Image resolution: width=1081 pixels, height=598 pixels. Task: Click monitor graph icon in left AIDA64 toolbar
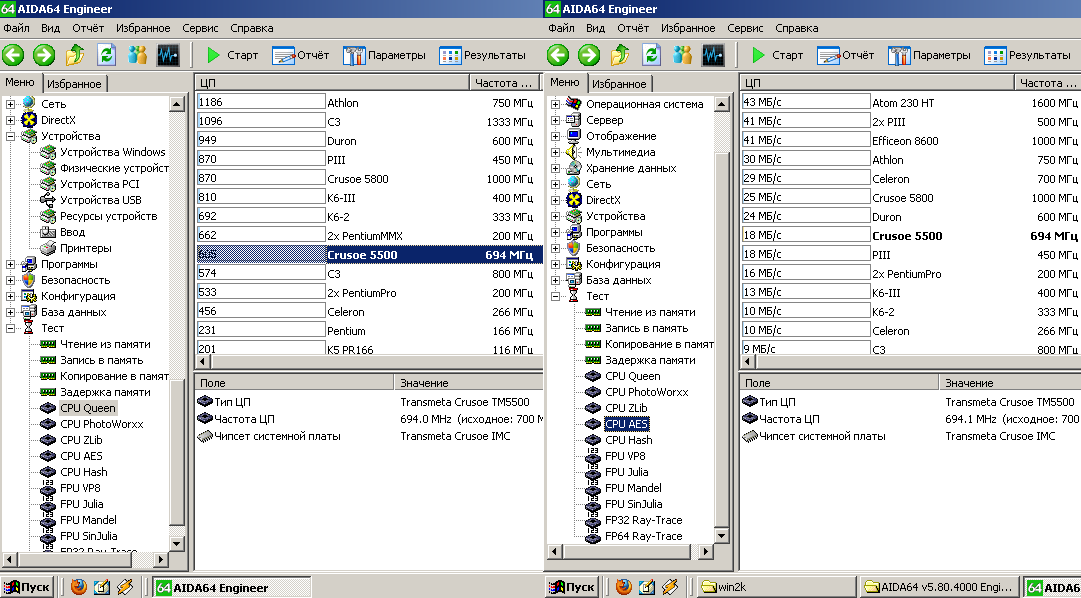(x=168, y=54)
